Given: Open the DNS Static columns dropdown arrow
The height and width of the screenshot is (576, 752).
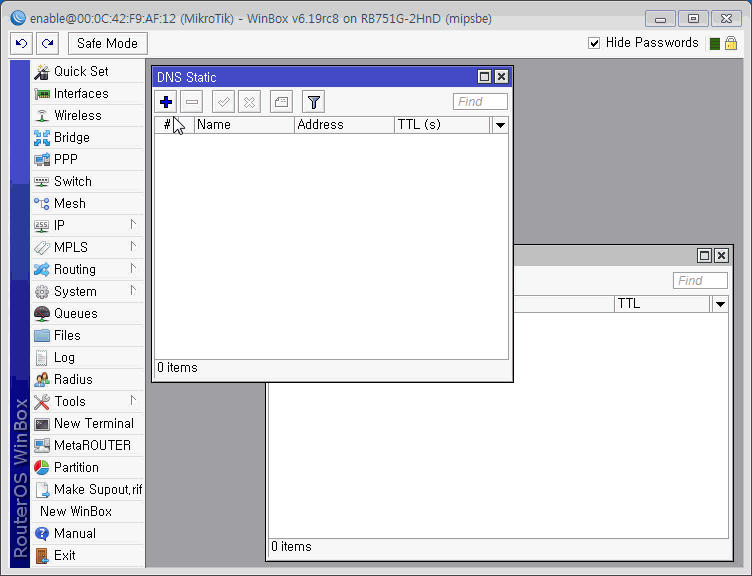Looking at the screenshot, I should (500, 125).
